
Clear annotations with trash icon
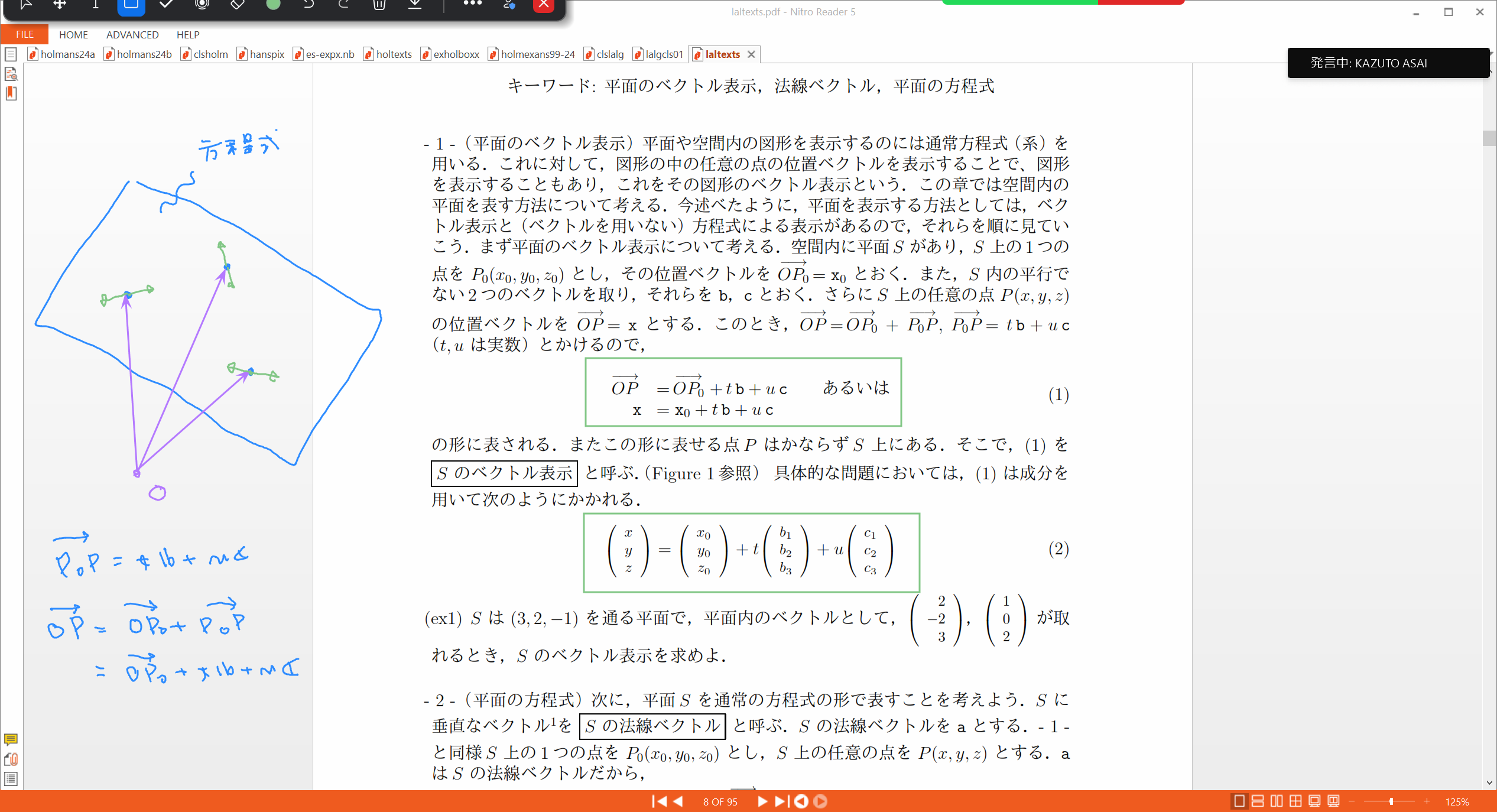click(379, 5)
